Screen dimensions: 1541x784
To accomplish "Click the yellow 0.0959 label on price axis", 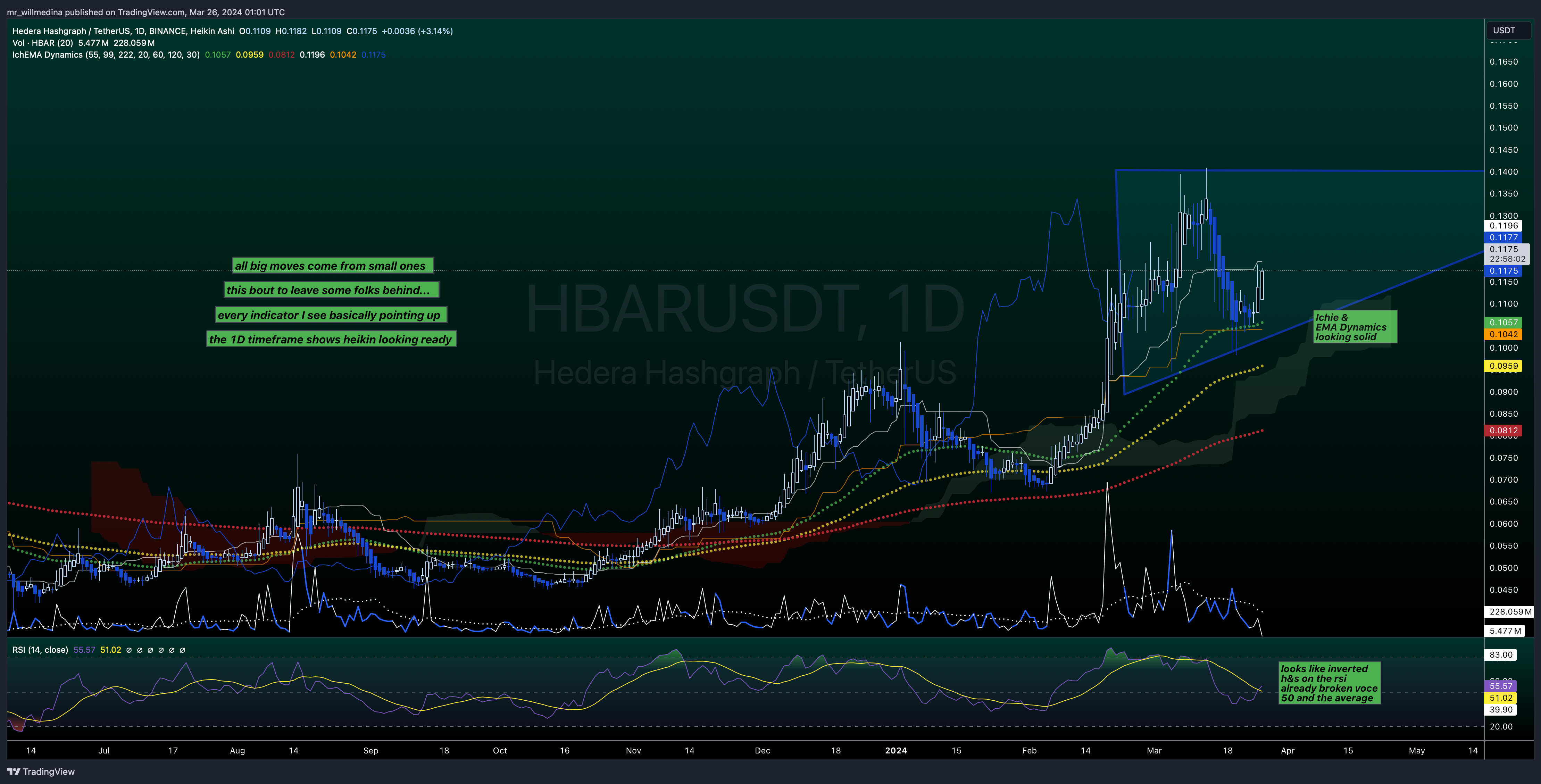I will tap(1504, 366).
